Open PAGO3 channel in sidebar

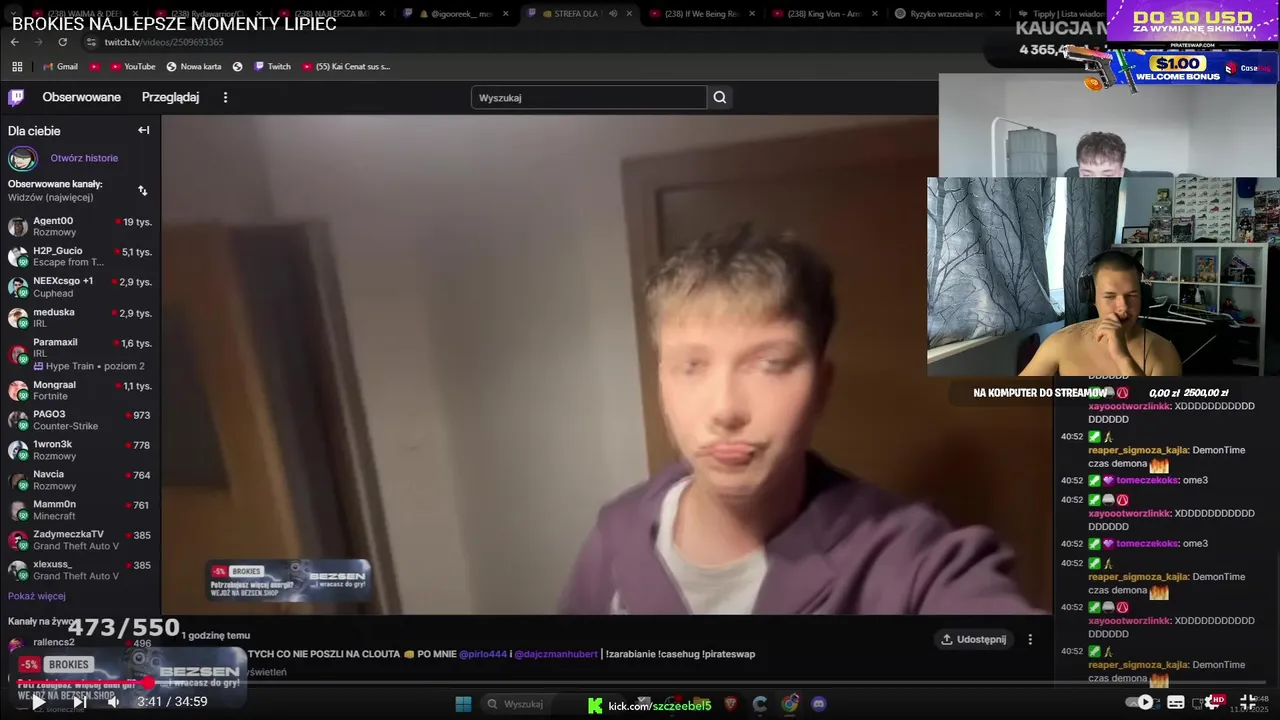[80, 420]
